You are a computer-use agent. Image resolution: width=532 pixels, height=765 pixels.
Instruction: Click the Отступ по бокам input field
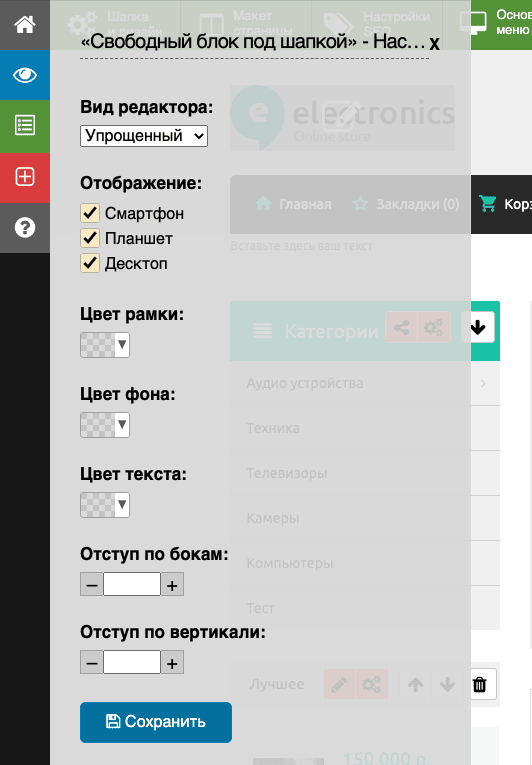[132, 584]
